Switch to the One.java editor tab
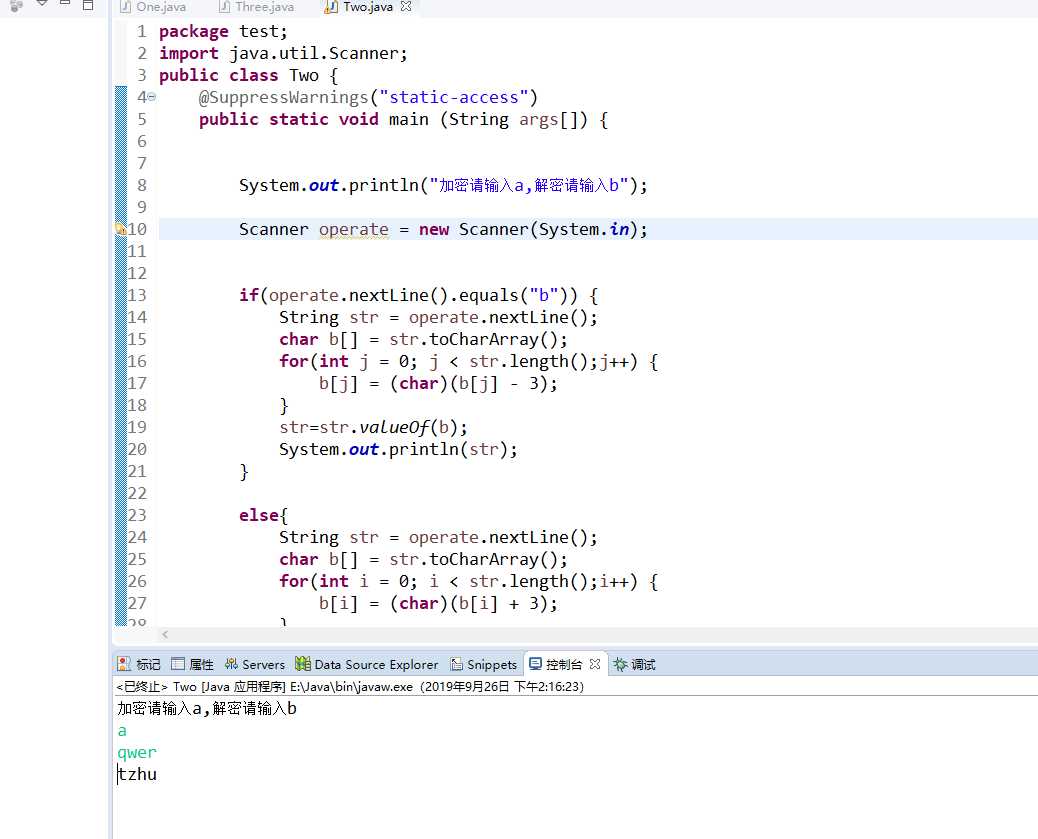This screenshot has height=839, width=1038. [x=153, y=7]
